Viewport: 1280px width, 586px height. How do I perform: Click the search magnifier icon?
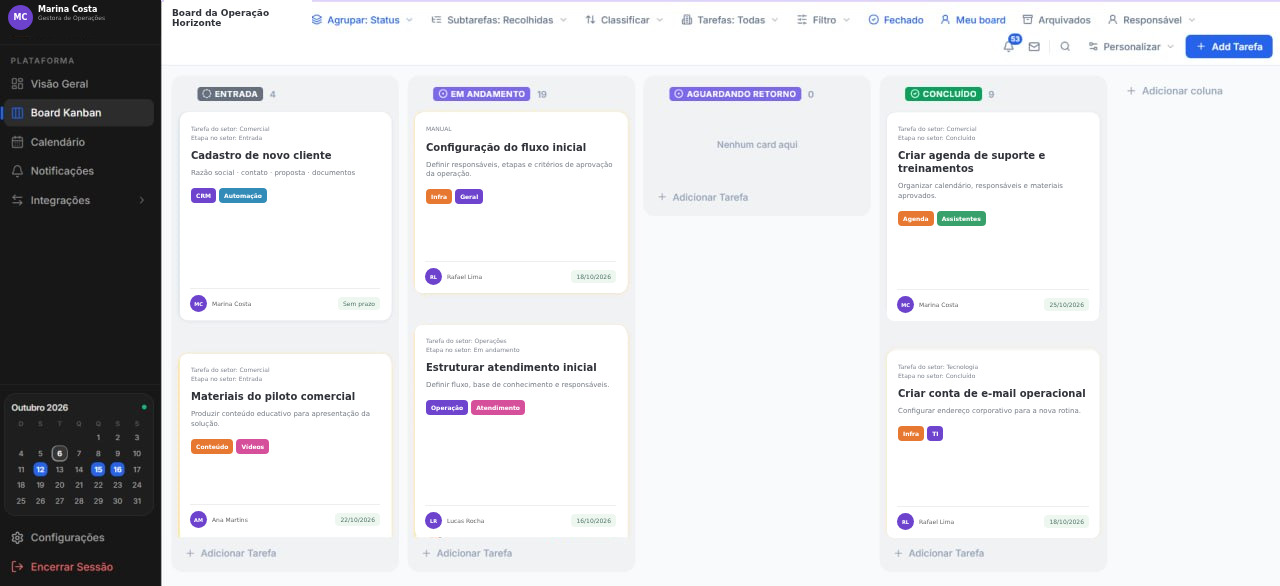(1065, 46)
